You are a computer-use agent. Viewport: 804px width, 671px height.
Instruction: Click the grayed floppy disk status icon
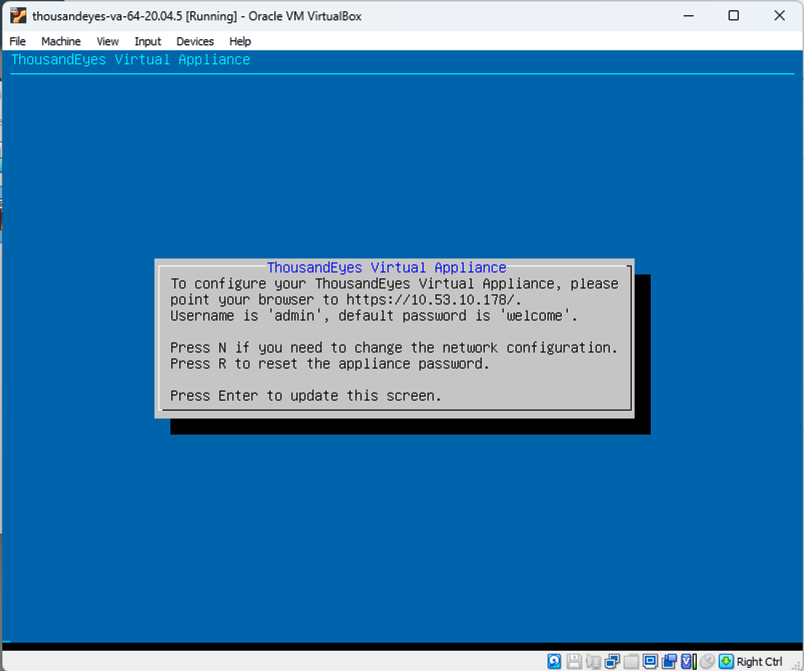(573, 661)
